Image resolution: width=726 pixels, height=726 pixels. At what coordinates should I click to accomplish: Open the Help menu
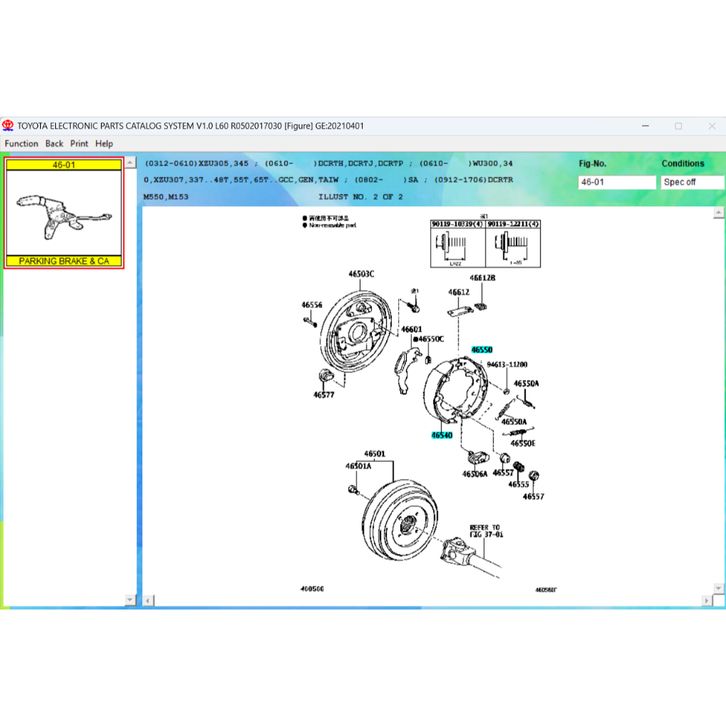click(104, 144)
